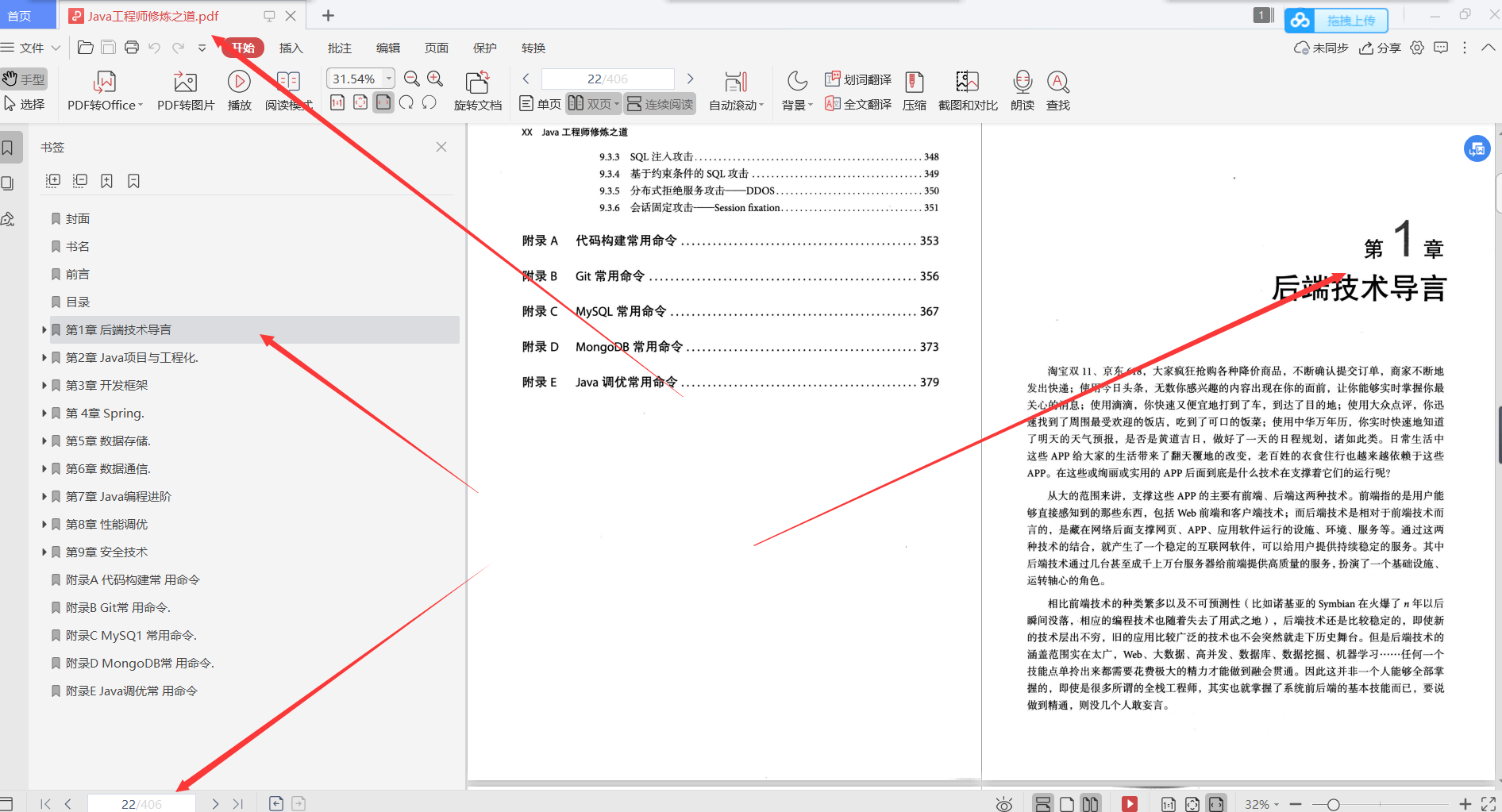Open 自动滚动 auto-scroll dropdown
The width and height of the screenshot is (1502, 812).
point(736,91)
